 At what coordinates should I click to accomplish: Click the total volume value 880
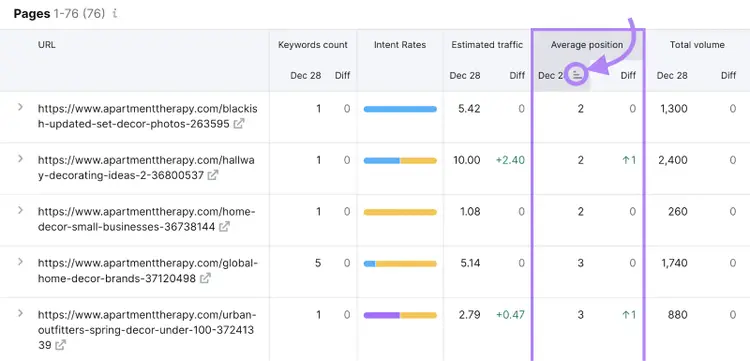click(x=678, y=315)
